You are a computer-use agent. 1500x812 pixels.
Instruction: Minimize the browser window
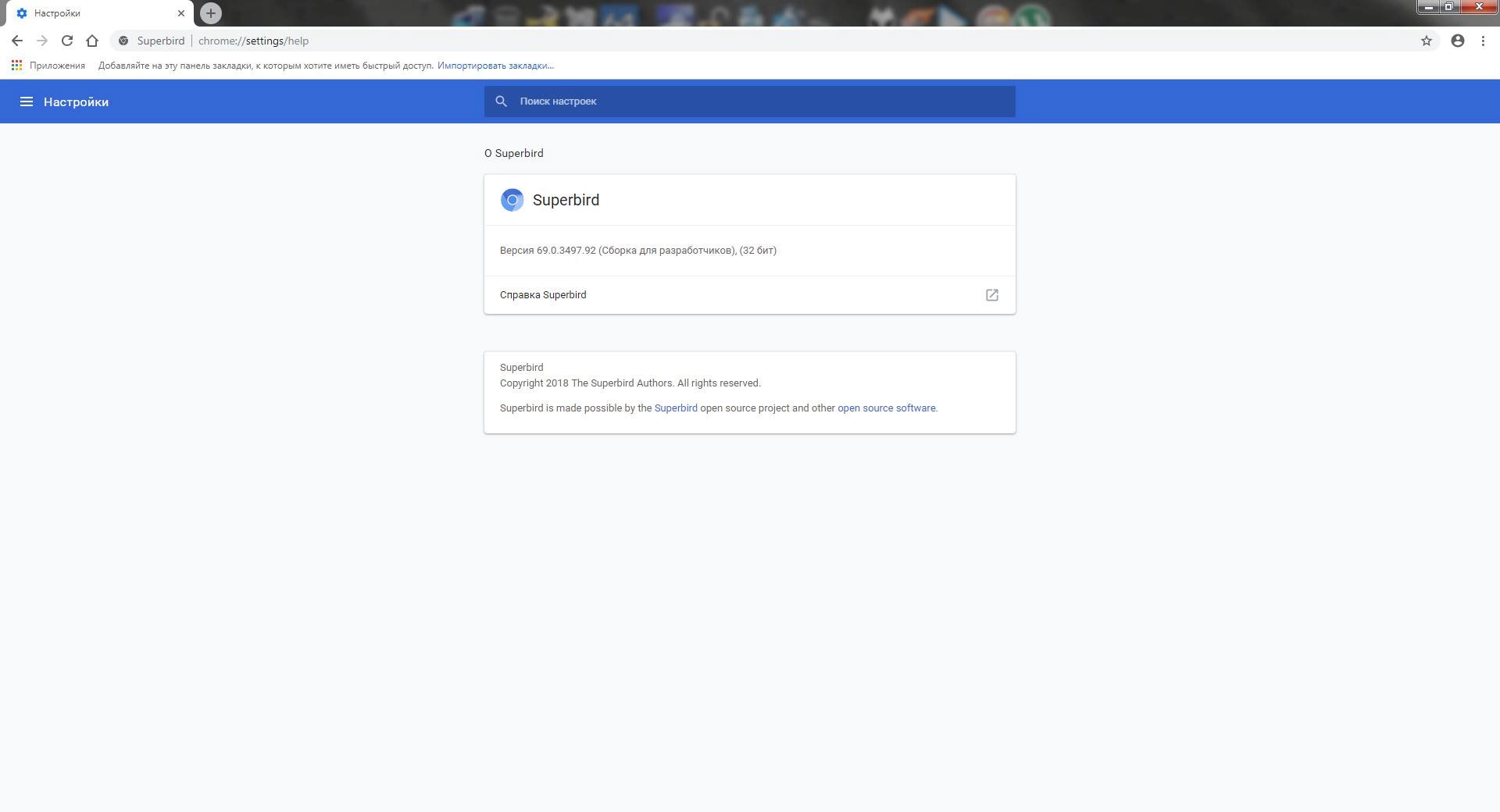pos(1429,7)
